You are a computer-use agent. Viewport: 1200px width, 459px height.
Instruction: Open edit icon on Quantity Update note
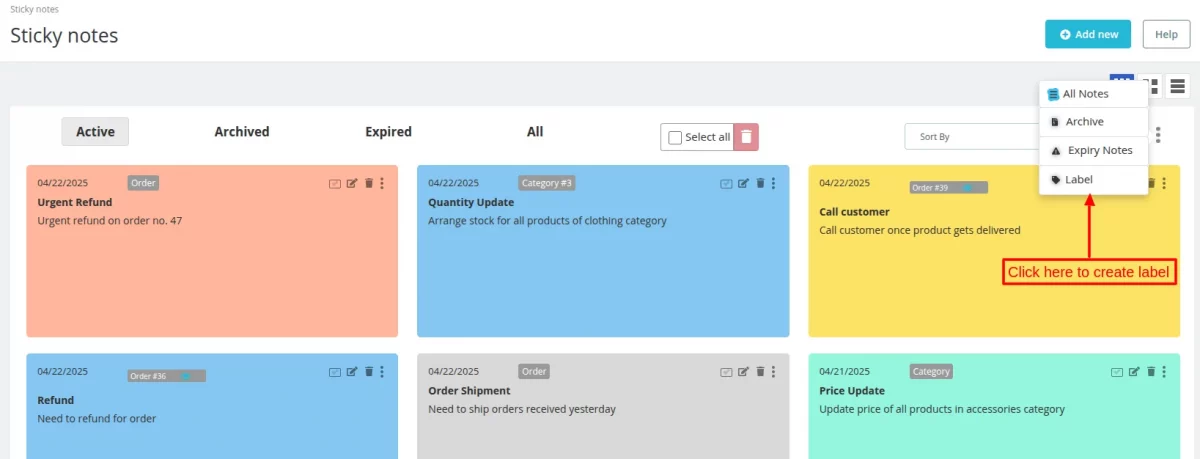point(742,183)
